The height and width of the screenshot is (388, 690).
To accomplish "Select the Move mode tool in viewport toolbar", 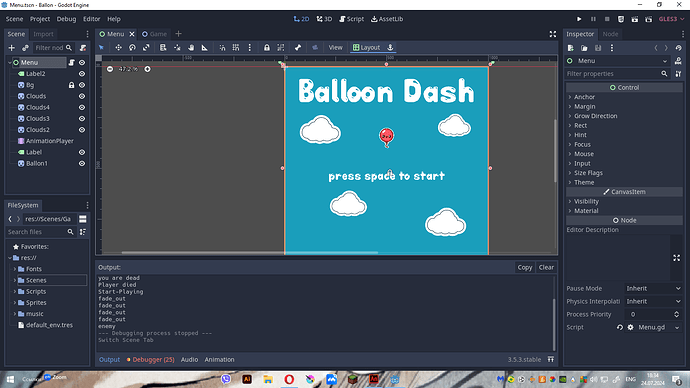I will 118,48.
